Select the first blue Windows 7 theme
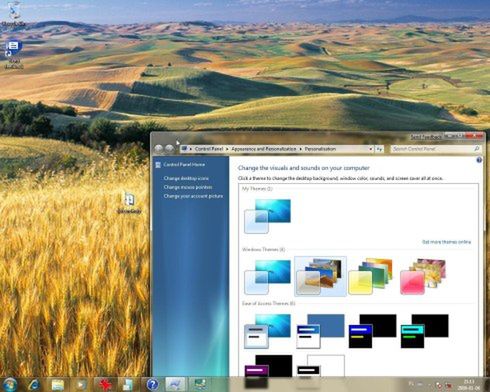This screenshot has width=490, height=392. click(x=268, y=277)
